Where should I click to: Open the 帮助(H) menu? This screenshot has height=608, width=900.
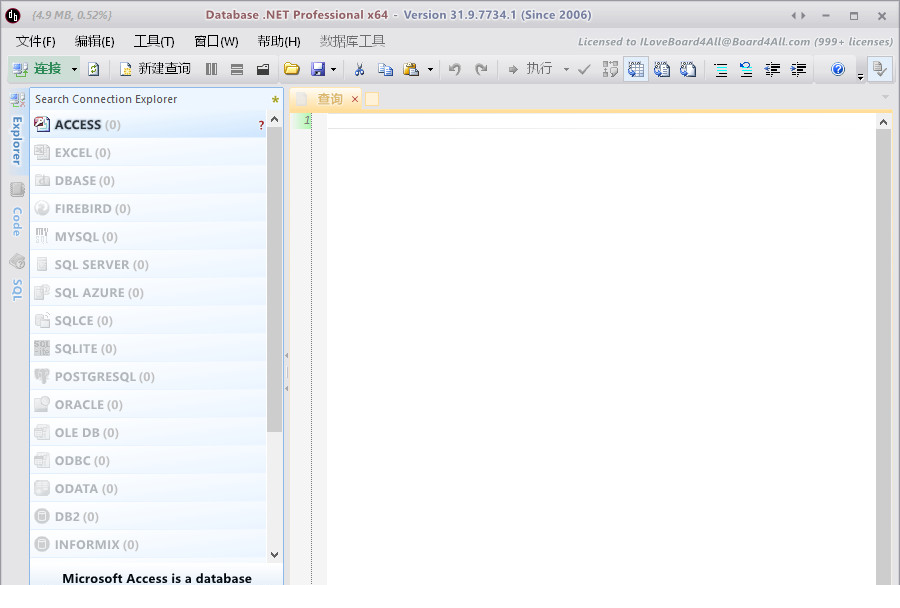pyautogui.click(x=279, y=41)
